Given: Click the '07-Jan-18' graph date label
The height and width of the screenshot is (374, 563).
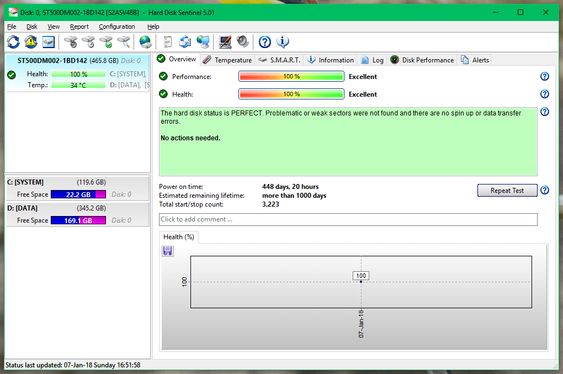Looking at the screenshot, I should 361,323.
